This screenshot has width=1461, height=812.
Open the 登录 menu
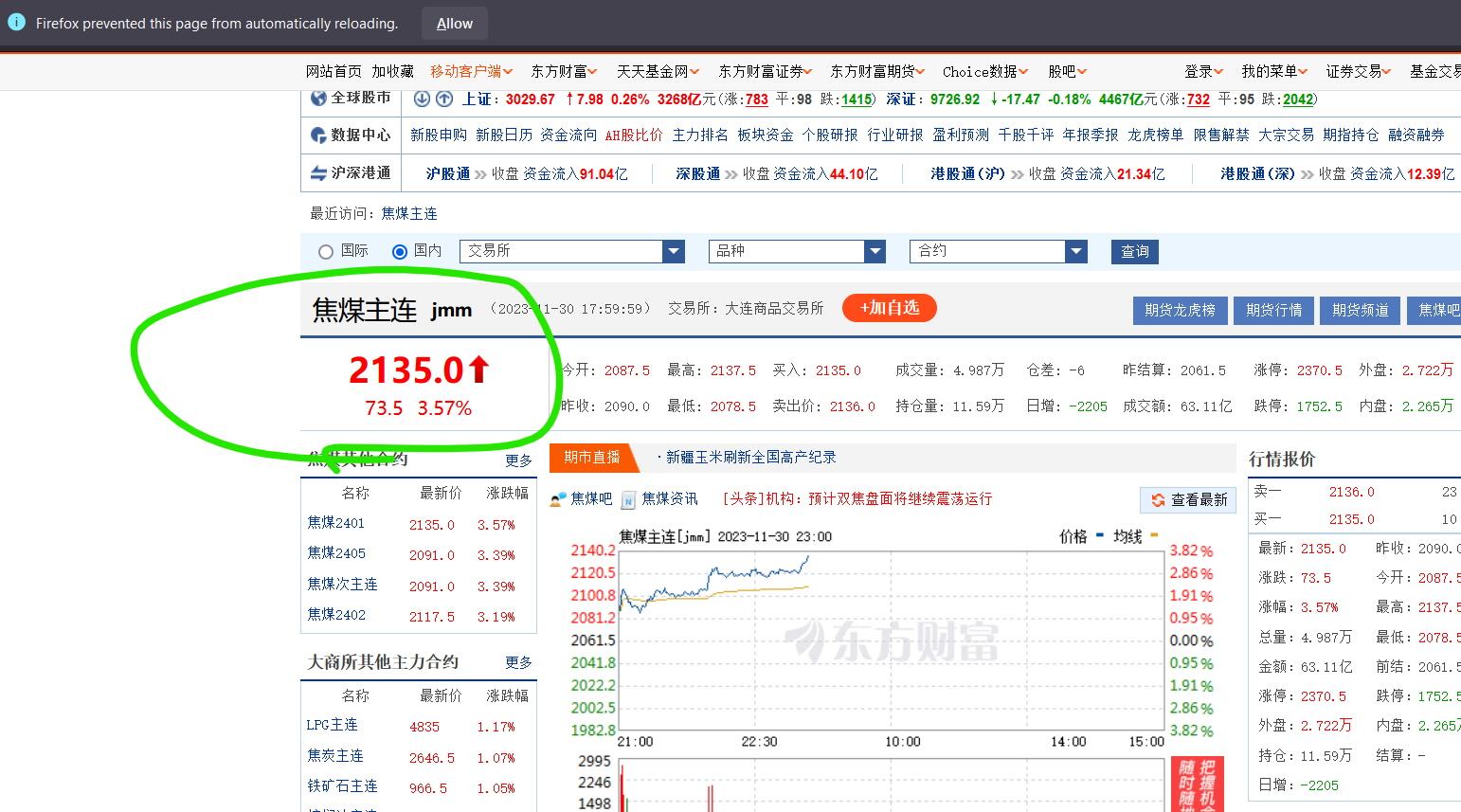point(1203,71)
